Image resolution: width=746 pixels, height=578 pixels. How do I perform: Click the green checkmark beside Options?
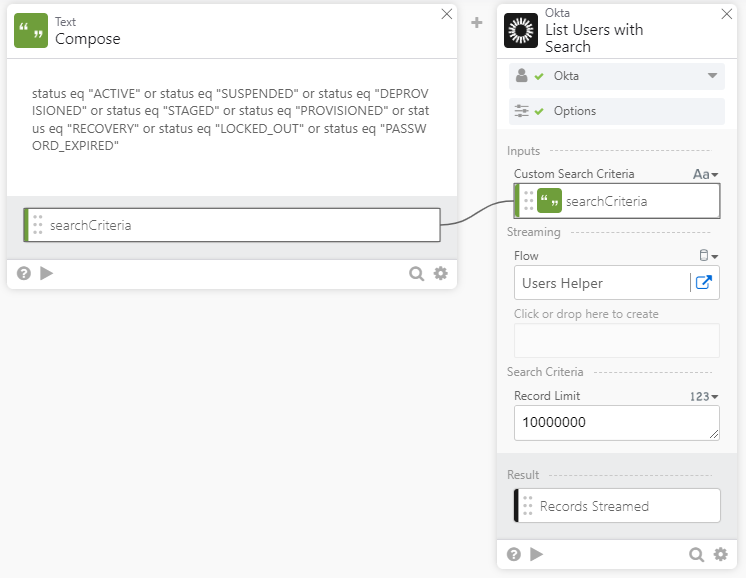click(x=539, y=111)
